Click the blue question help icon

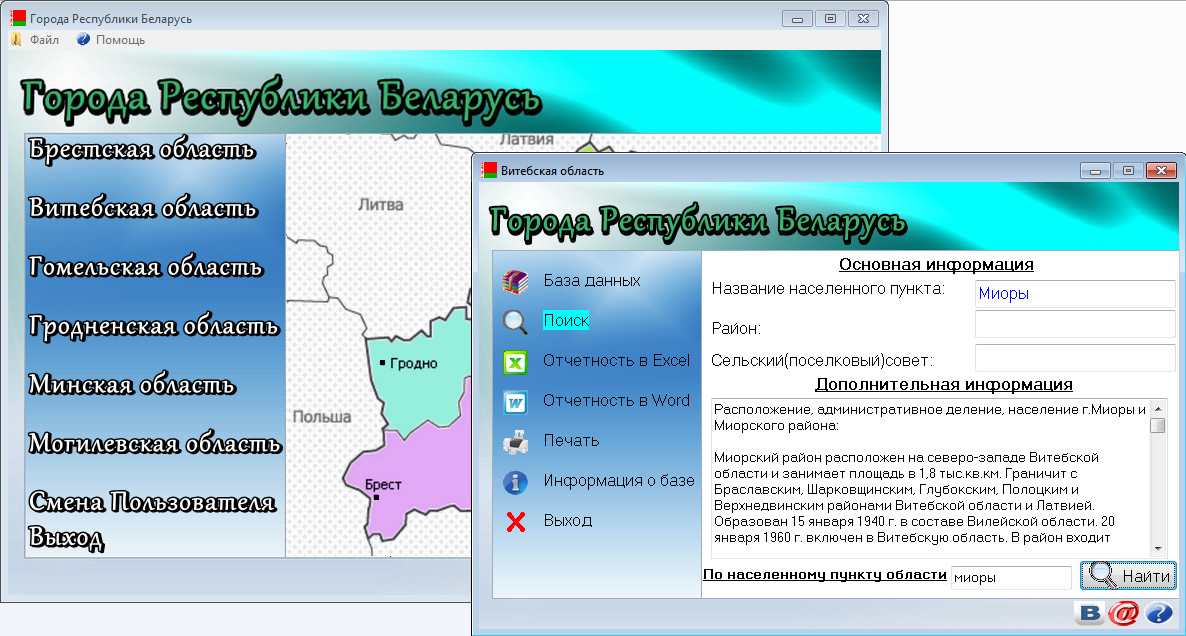pyautogui.click(x=1159, y=613)
